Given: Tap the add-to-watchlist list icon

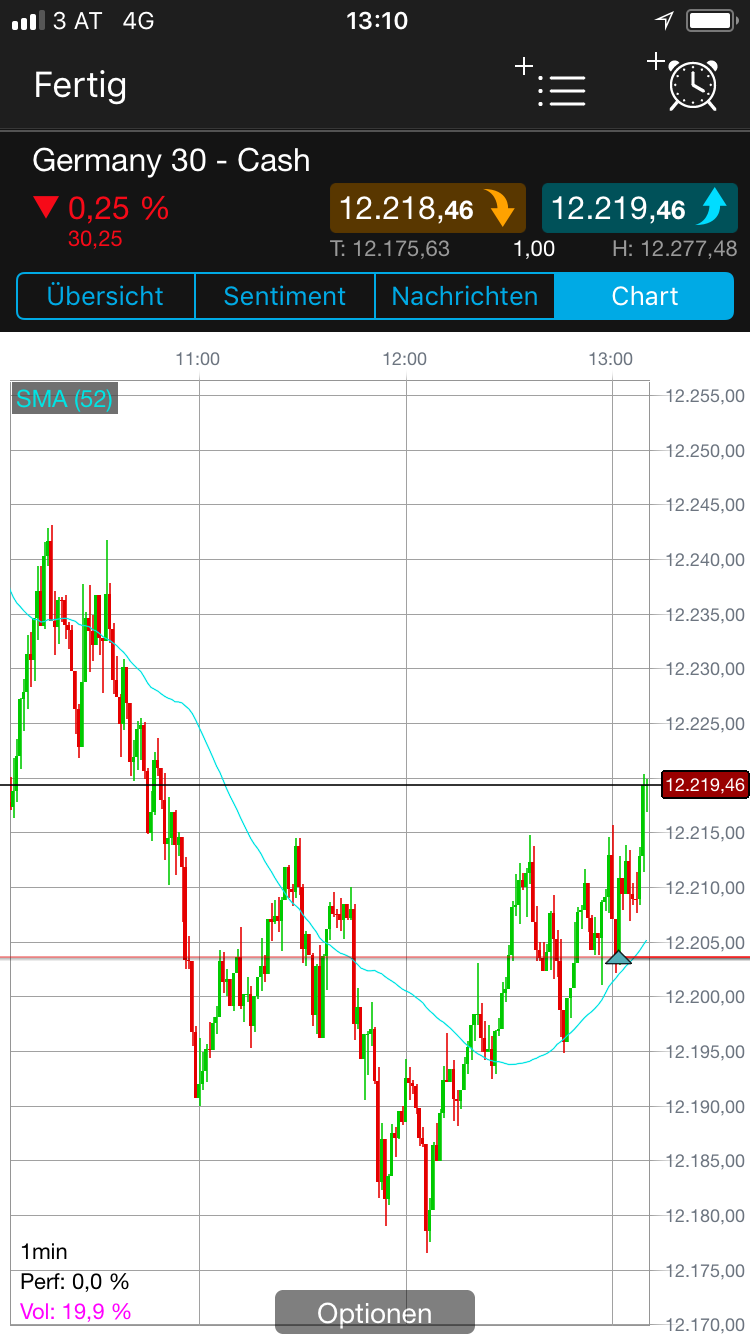Looking at the screenshot, I should [x=551, y=84].
